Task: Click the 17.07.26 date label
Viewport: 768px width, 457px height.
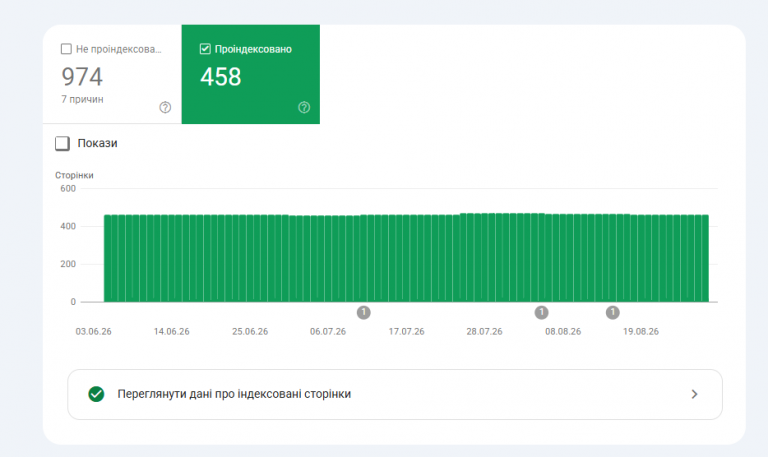Action: 407,332
